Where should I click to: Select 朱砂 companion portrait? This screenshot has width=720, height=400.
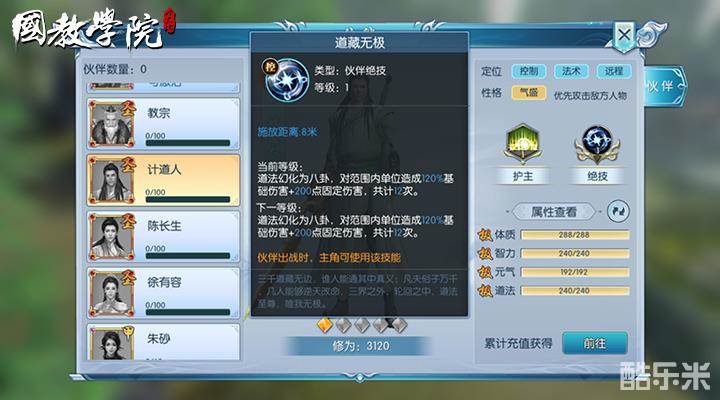(112, 343)
